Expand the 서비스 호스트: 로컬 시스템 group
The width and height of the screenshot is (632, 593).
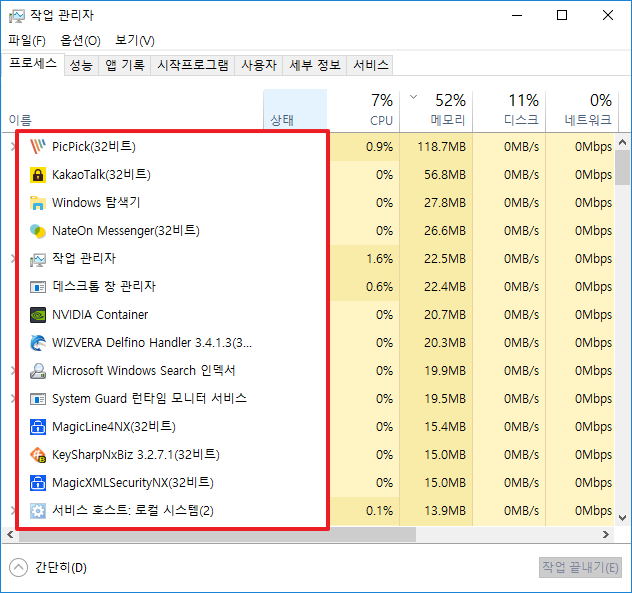click(x=13, y=511)
